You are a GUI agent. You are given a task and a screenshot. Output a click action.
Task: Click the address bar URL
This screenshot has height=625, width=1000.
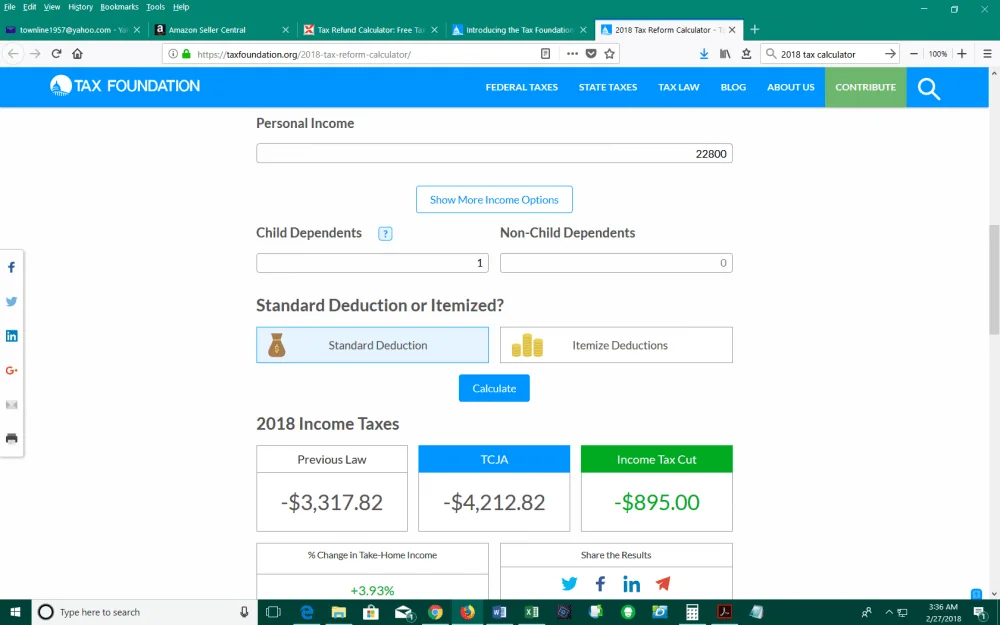pyautogui.click(x=304, y=54)
